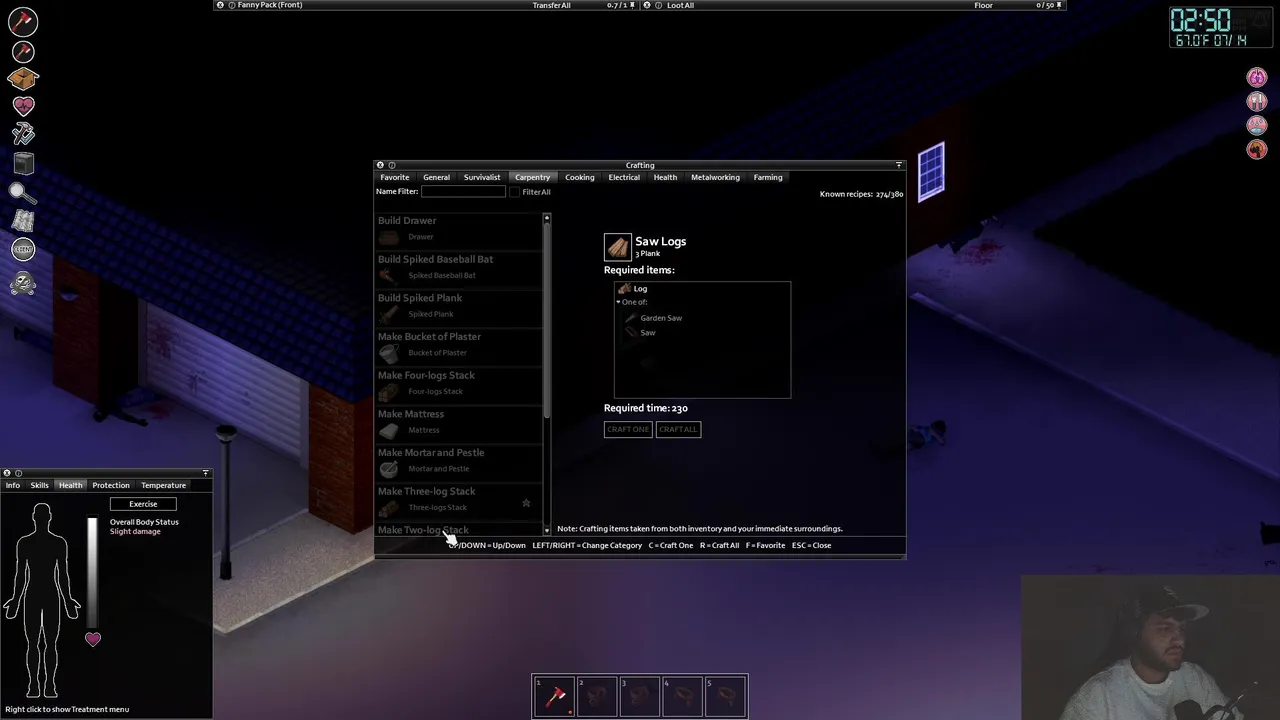Select the secondary weapon axe icon
The height and width of the screenshot is (720, 1280).
pyautogui.click(x=24, y=51)
